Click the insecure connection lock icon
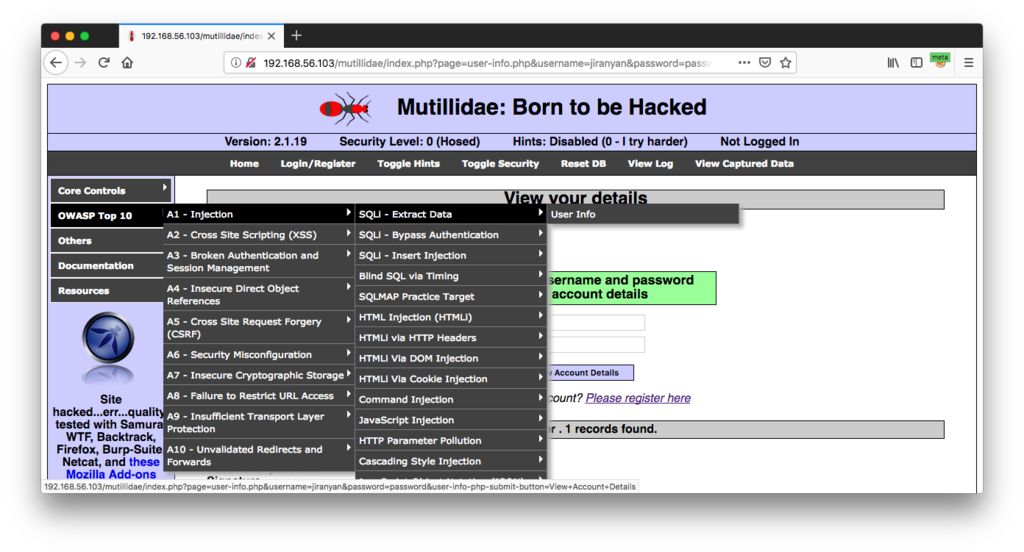The width and height of the screenshot is (1024, 552). (x=250, y=63)
